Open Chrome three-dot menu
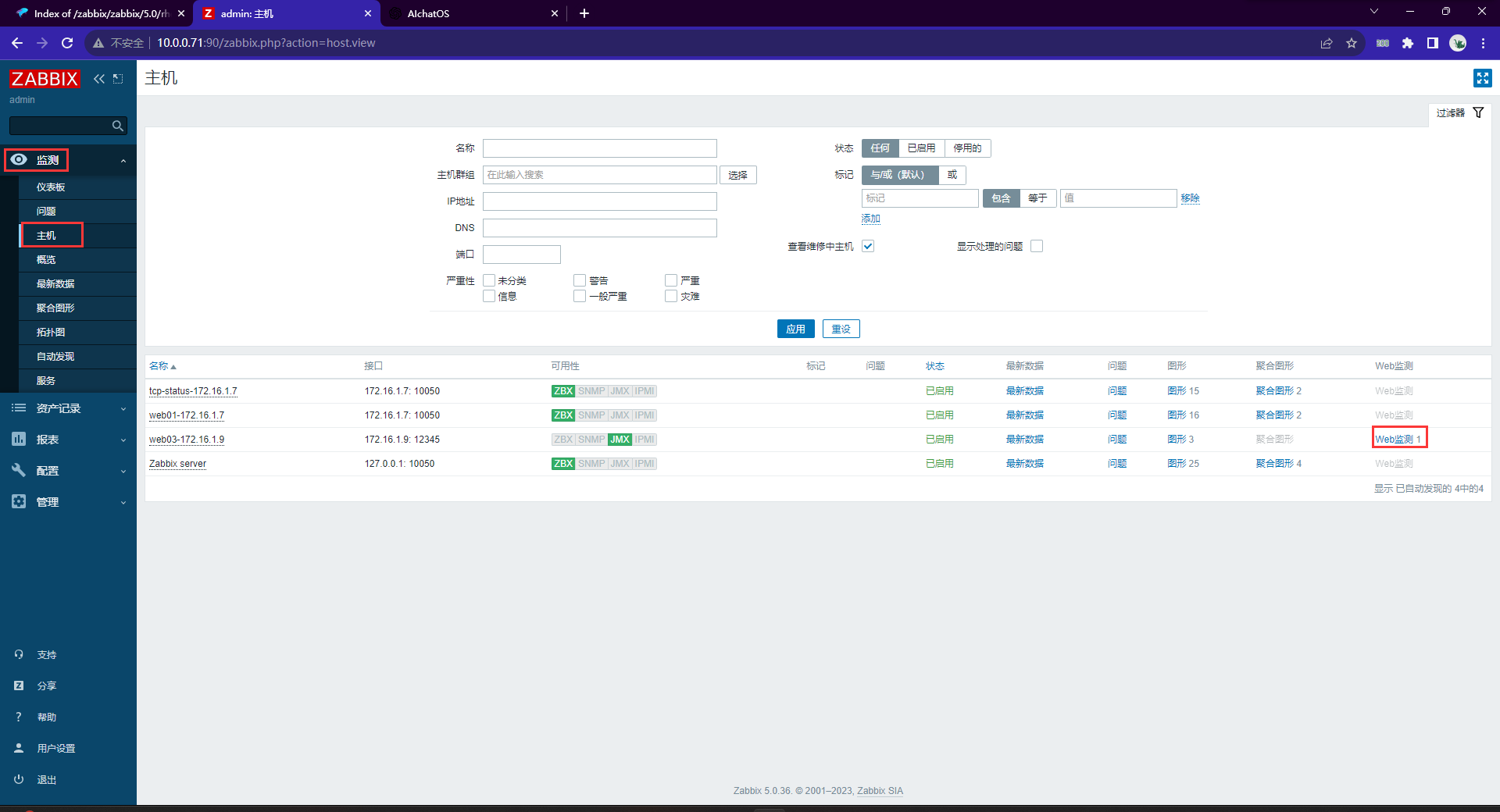1500x812 pixels. [x=1483, y=43]
